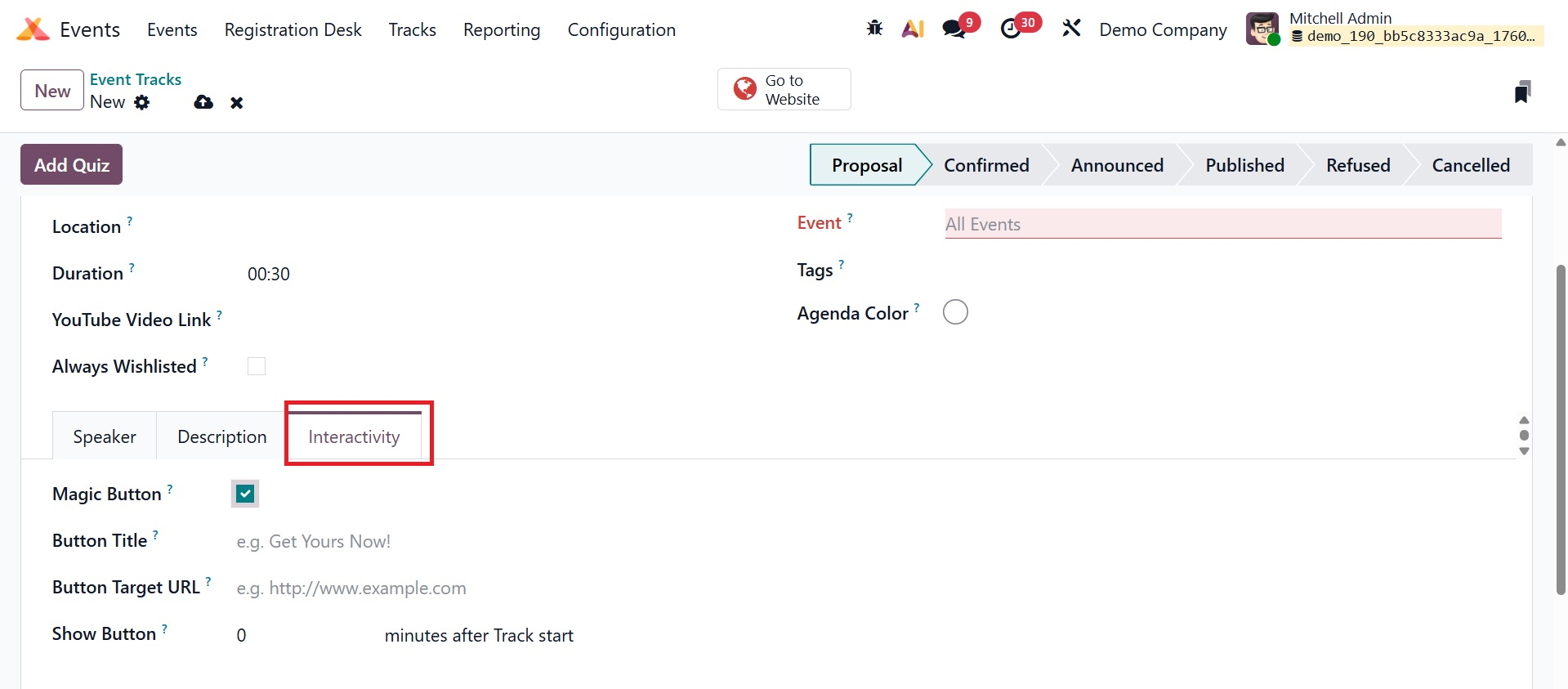1568x689 pixels.
Task: Set status to Confirmed stage
Action: click(x=986, y=165)
